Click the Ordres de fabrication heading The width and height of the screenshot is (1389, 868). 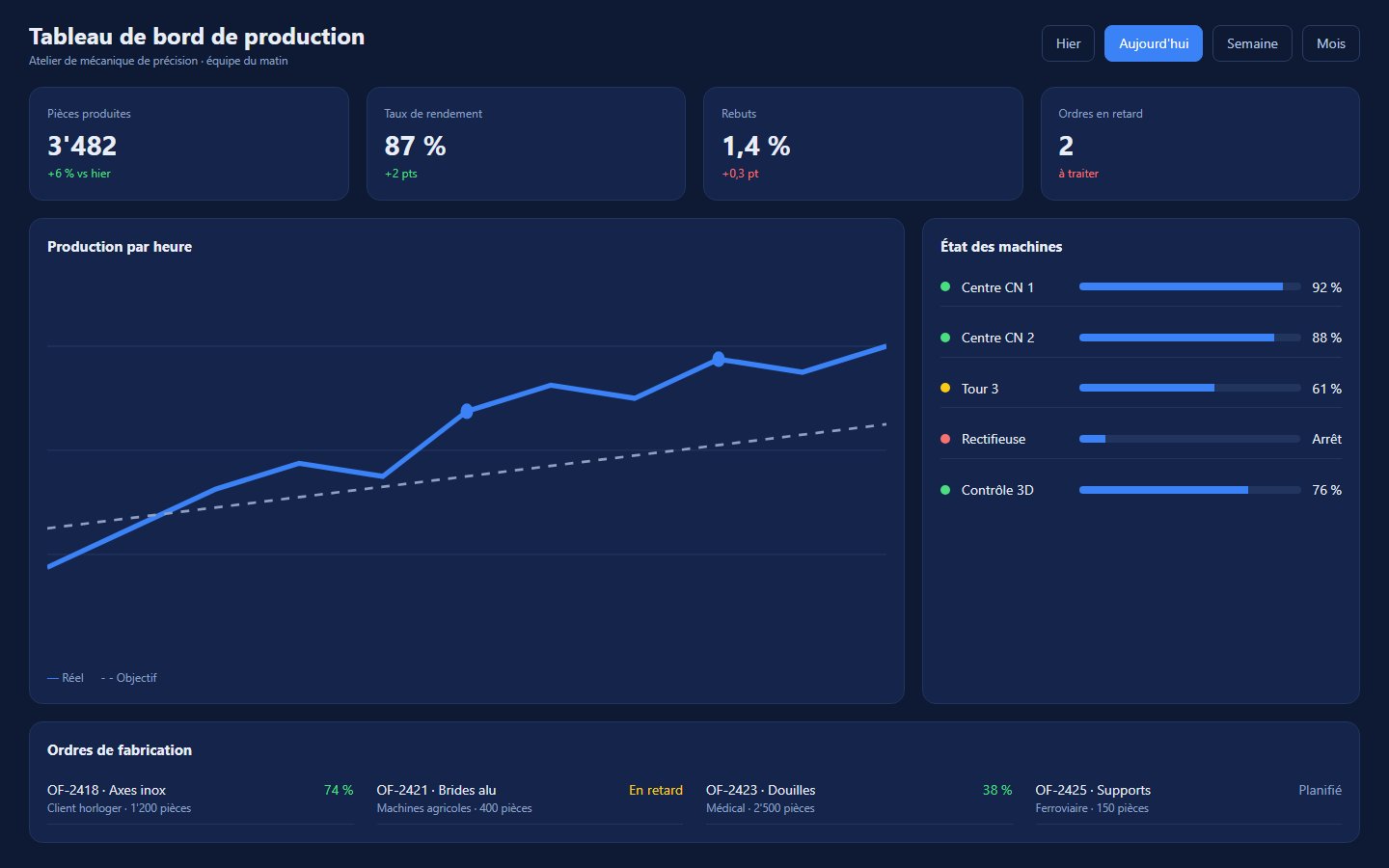coord(120,750)
